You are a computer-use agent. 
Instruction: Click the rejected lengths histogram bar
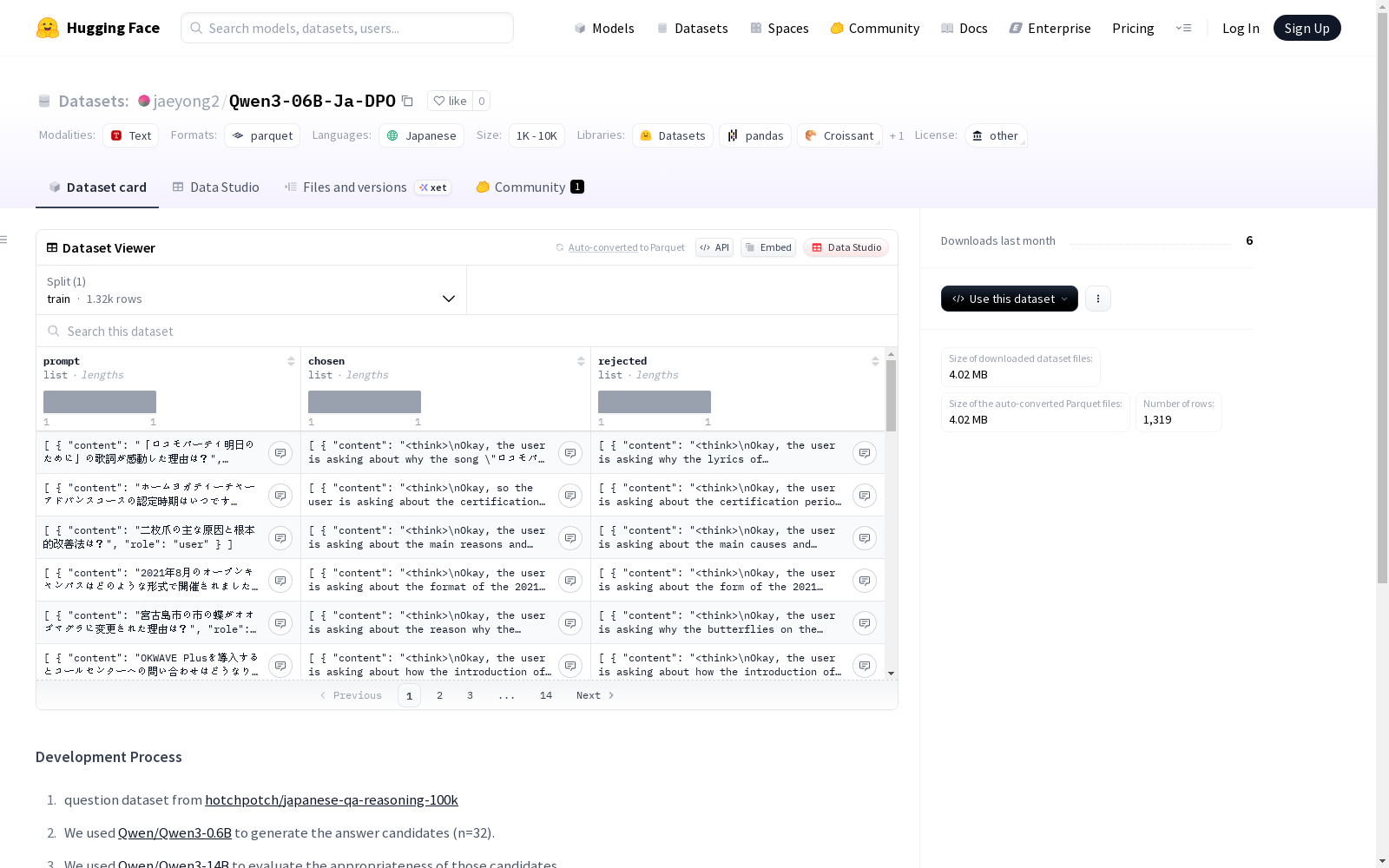pos(655,402)
